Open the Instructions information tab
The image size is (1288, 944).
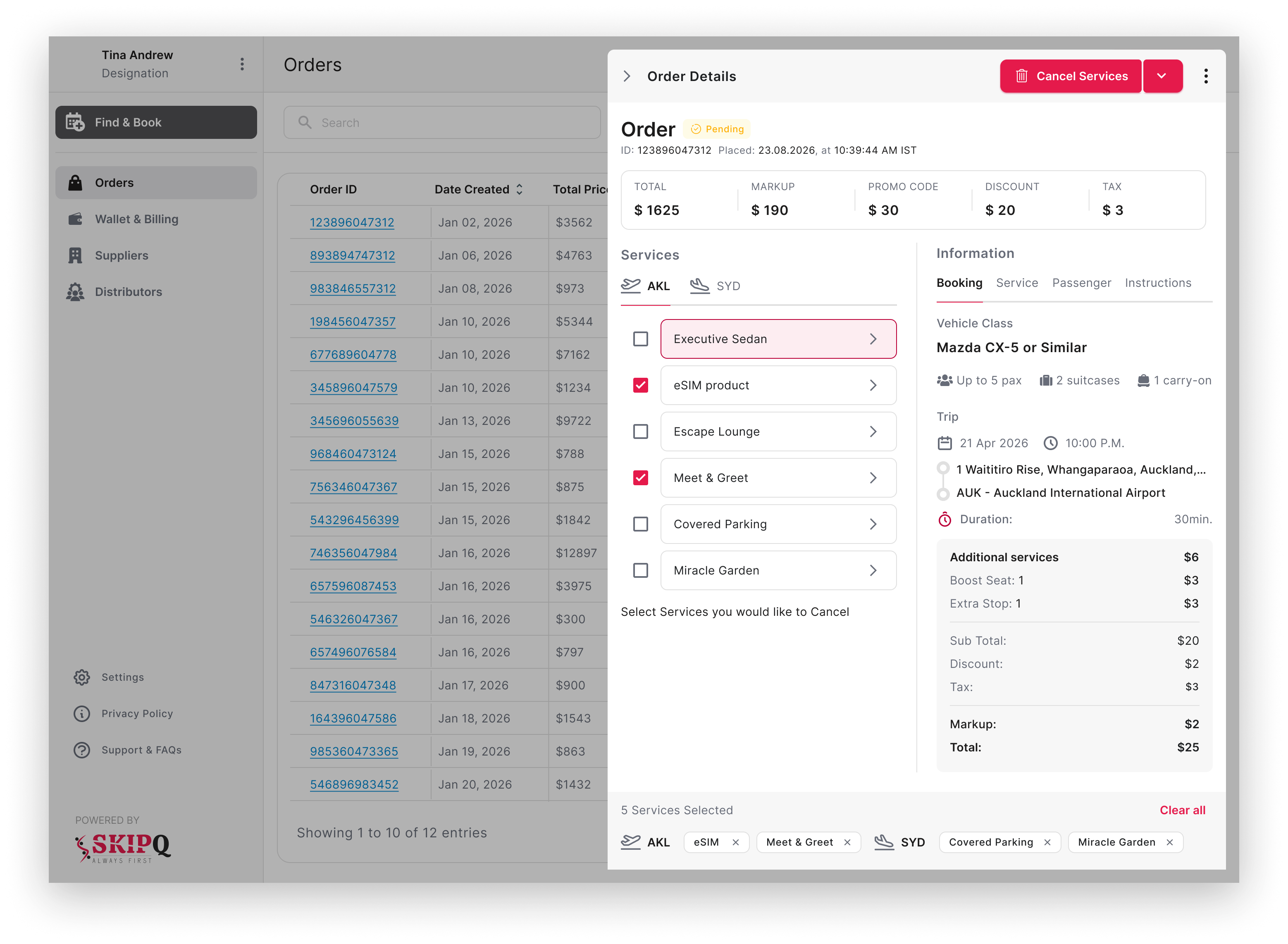pos(1158,283)
